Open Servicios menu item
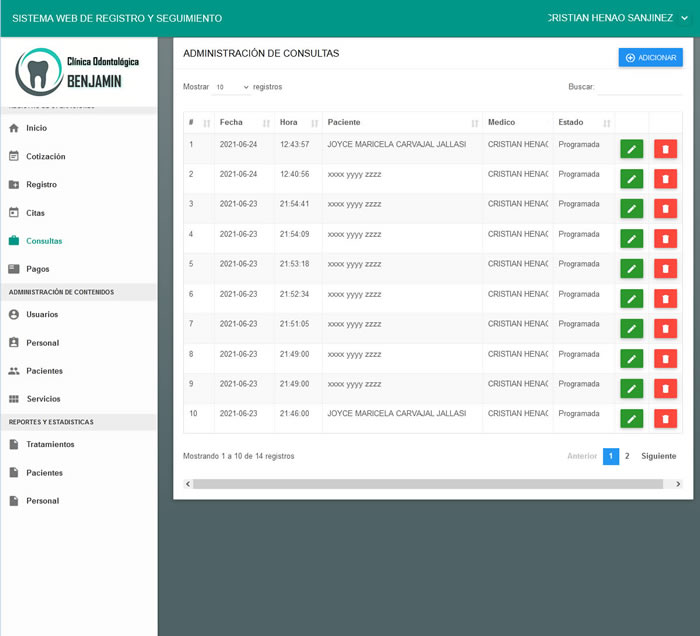700x636 pixels. (x=43, y=399)
